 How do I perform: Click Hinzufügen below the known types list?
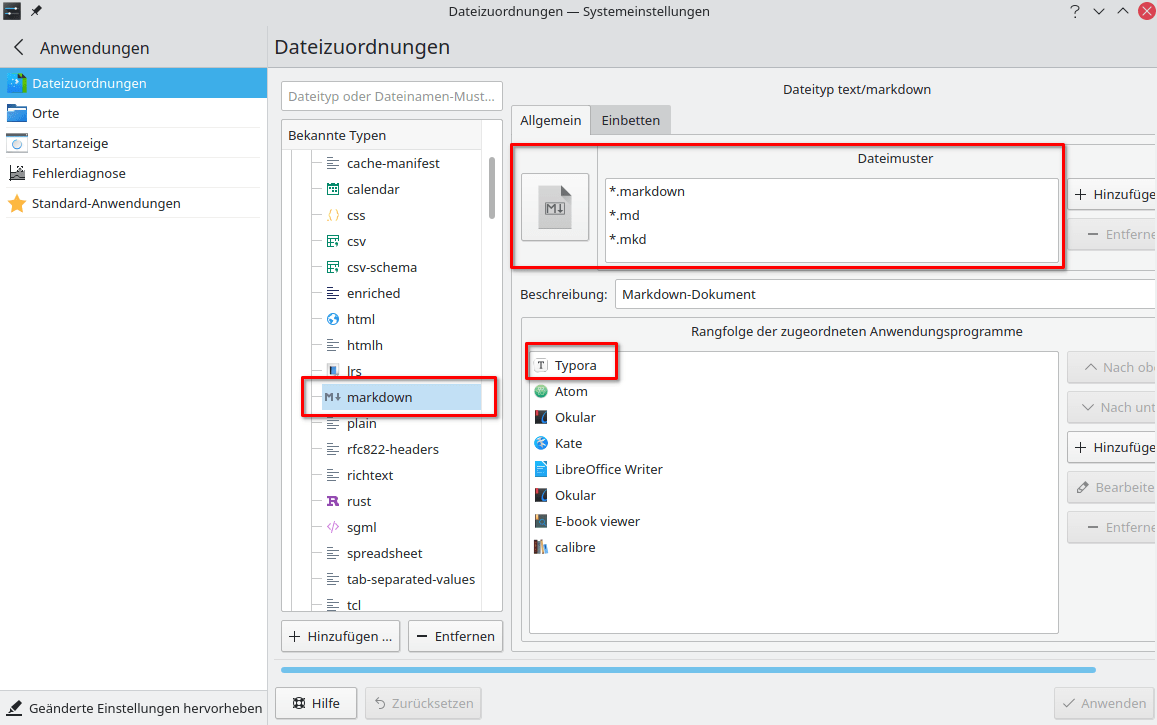(x=341, y=636)
